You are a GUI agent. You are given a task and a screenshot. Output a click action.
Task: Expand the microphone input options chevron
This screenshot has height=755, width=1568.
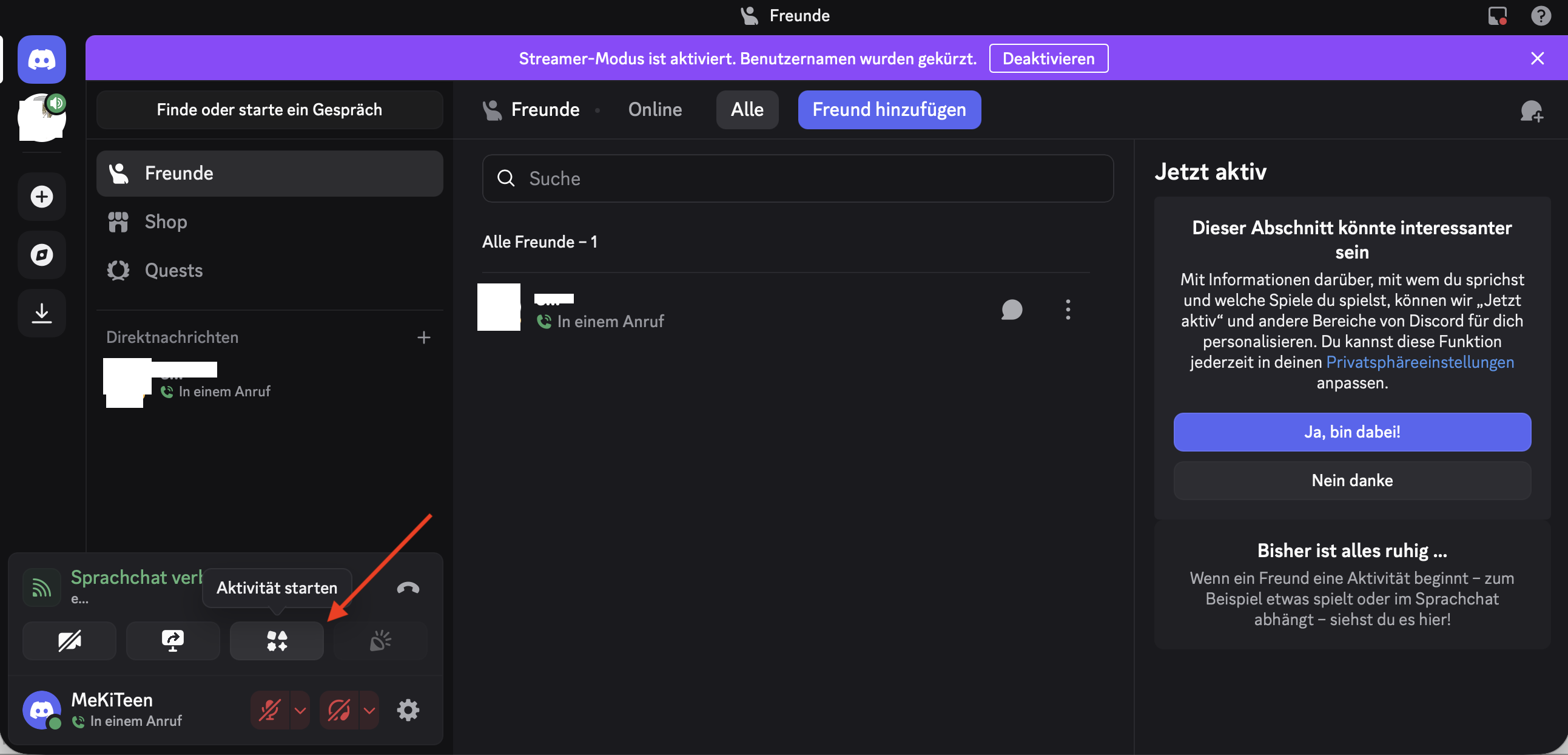pyautogui.click(x=300, y=709)
